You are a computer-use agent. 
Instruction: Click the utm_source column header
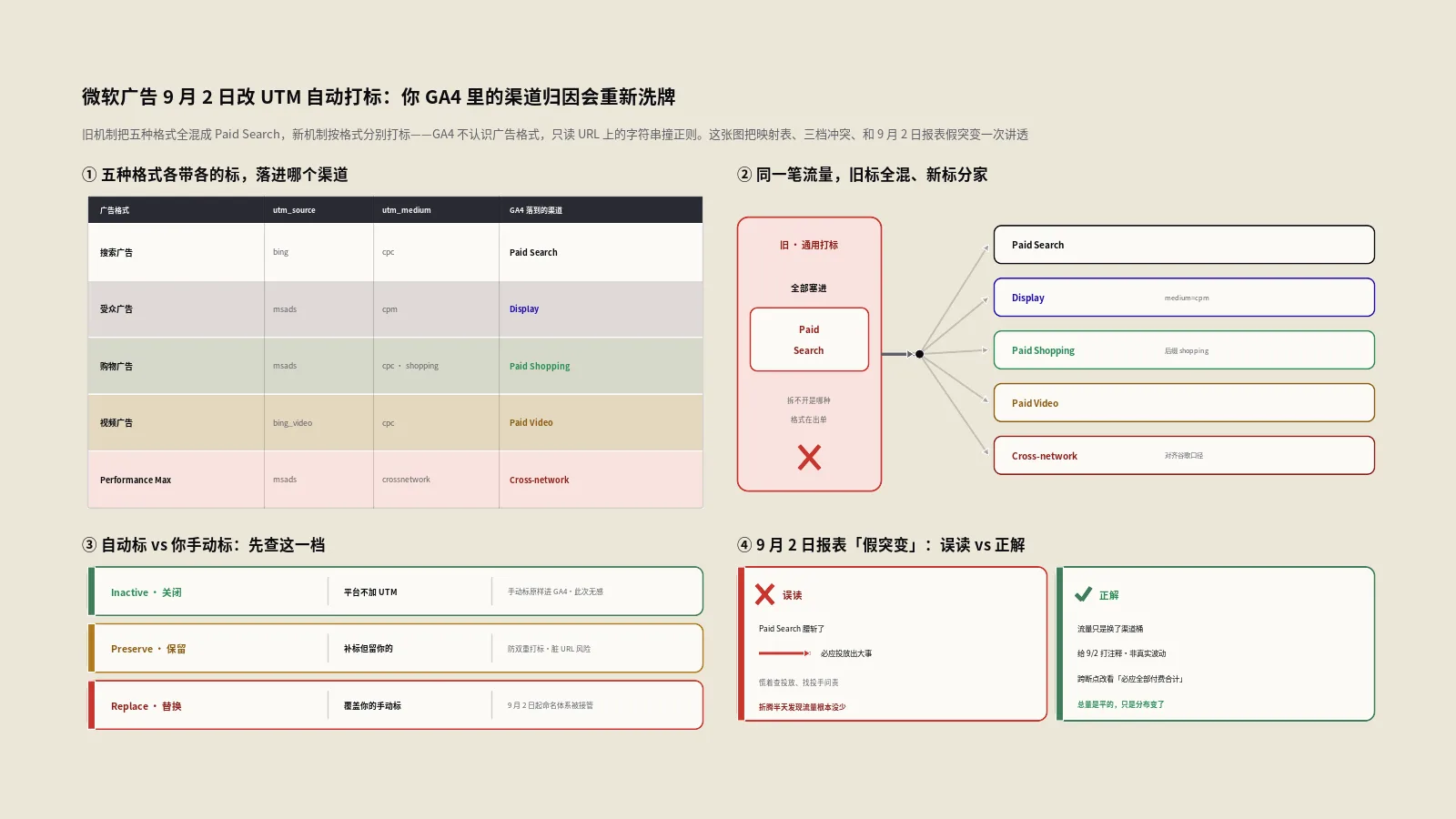coord(294,210)
